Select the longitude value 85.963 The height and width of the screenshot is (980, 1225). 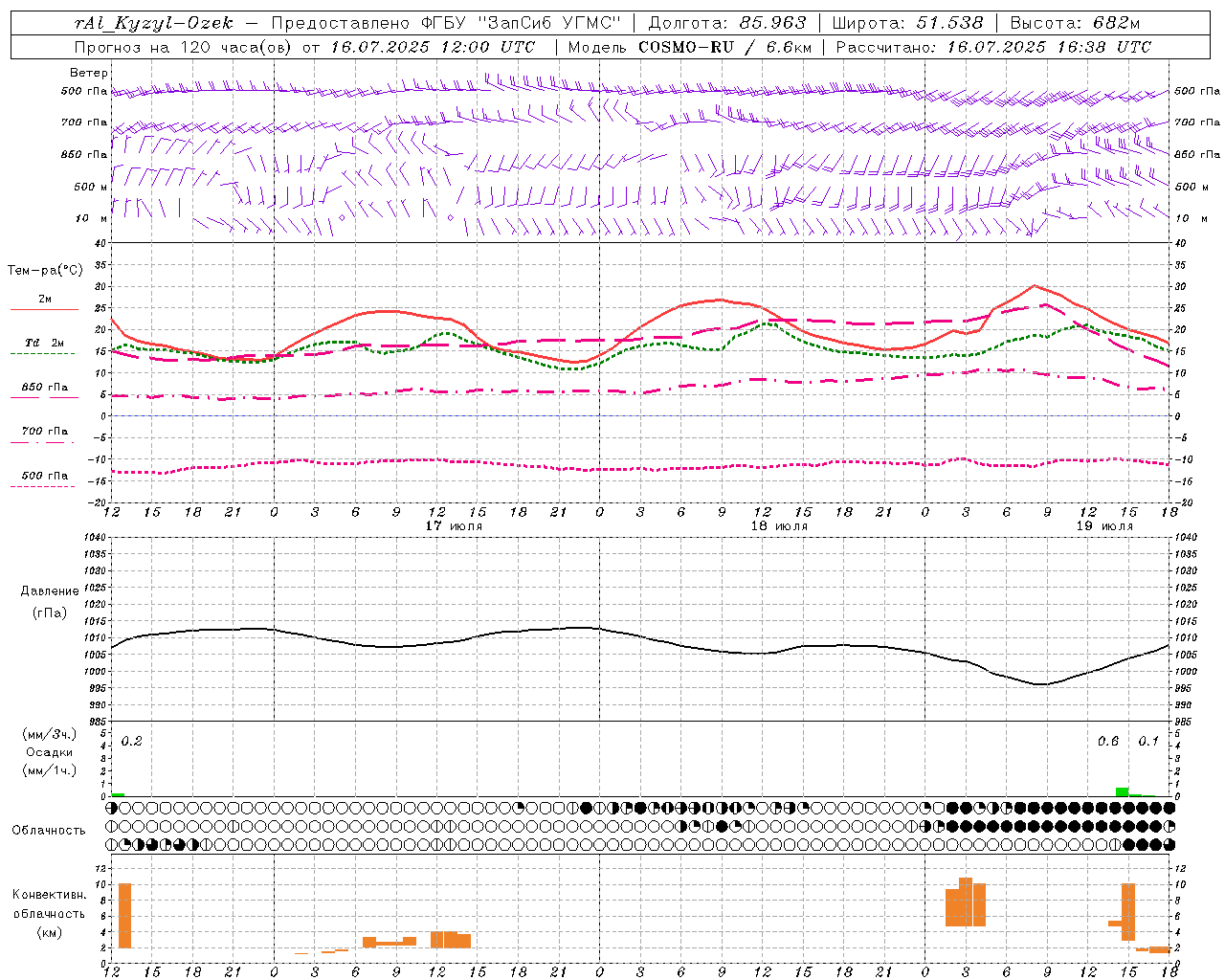[774, 23]
